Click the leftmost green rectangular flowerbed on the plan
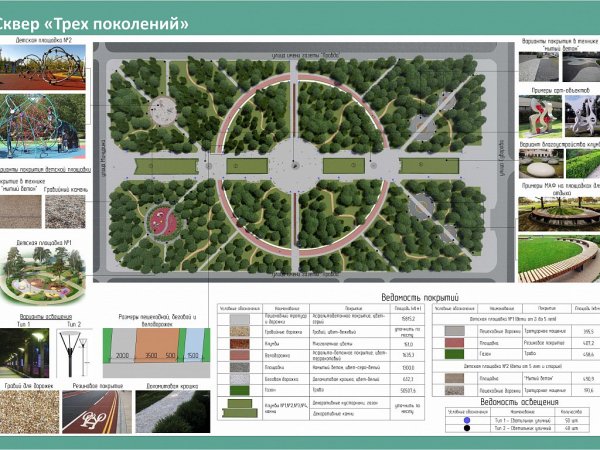 pos(166,166)
